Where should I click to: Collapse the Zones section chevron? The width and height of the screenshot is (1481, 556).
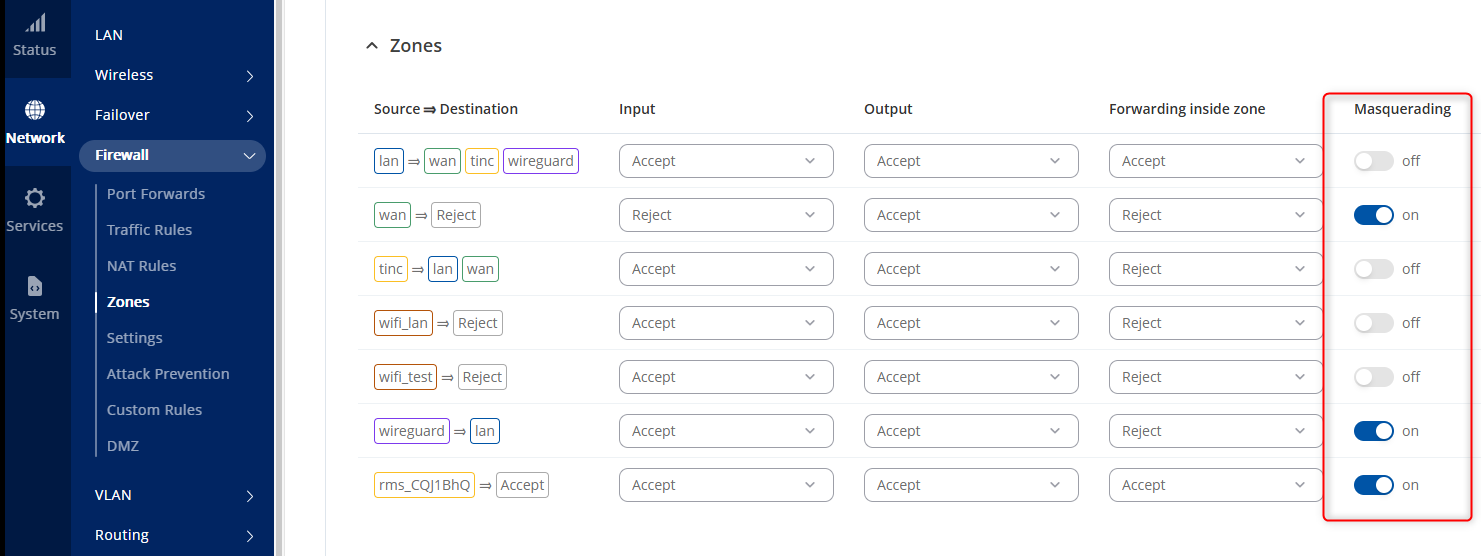372,46
